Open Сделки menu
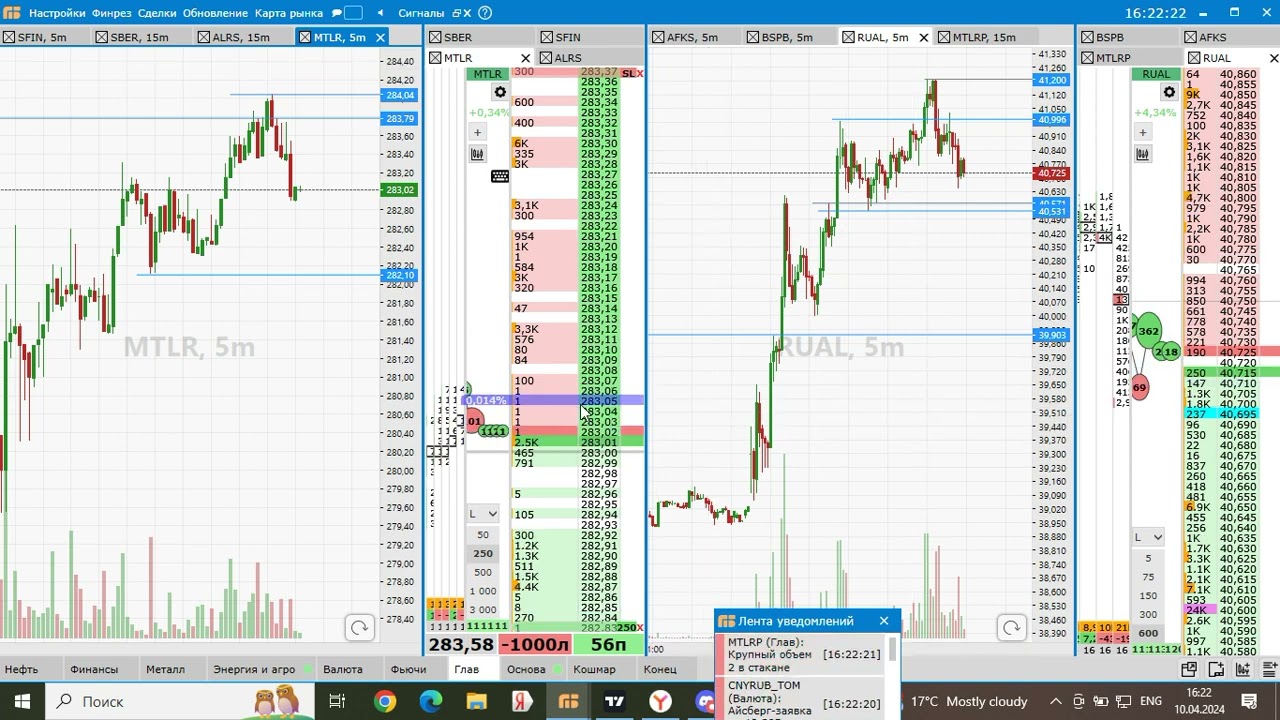This screenshot has width=1280, height=720. pyautogui.click(x=157, y=13)
